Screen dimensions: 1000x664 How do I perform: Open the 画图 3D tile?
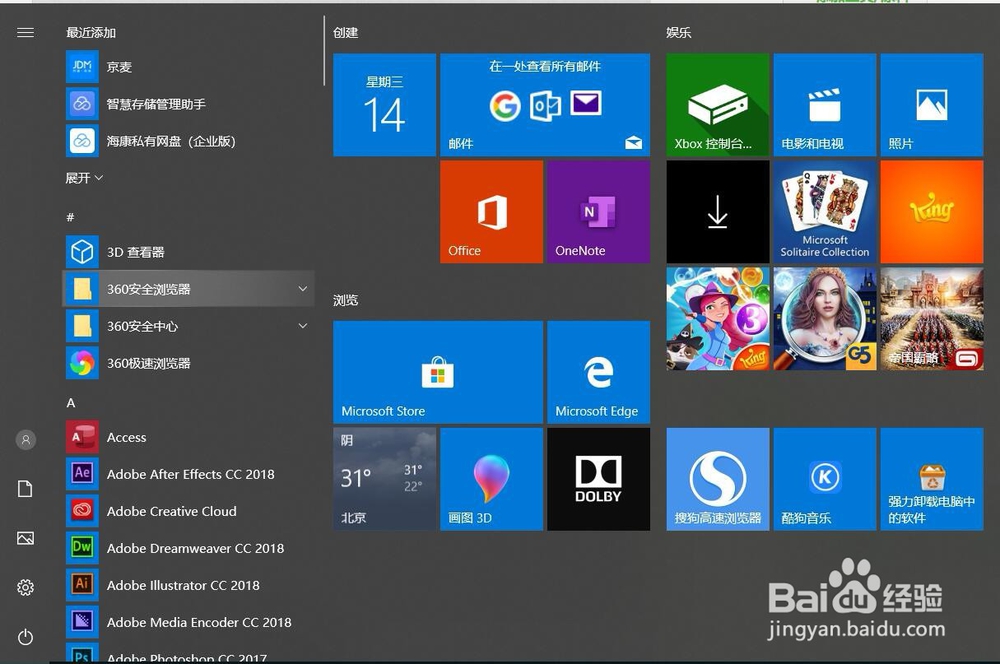492,479
